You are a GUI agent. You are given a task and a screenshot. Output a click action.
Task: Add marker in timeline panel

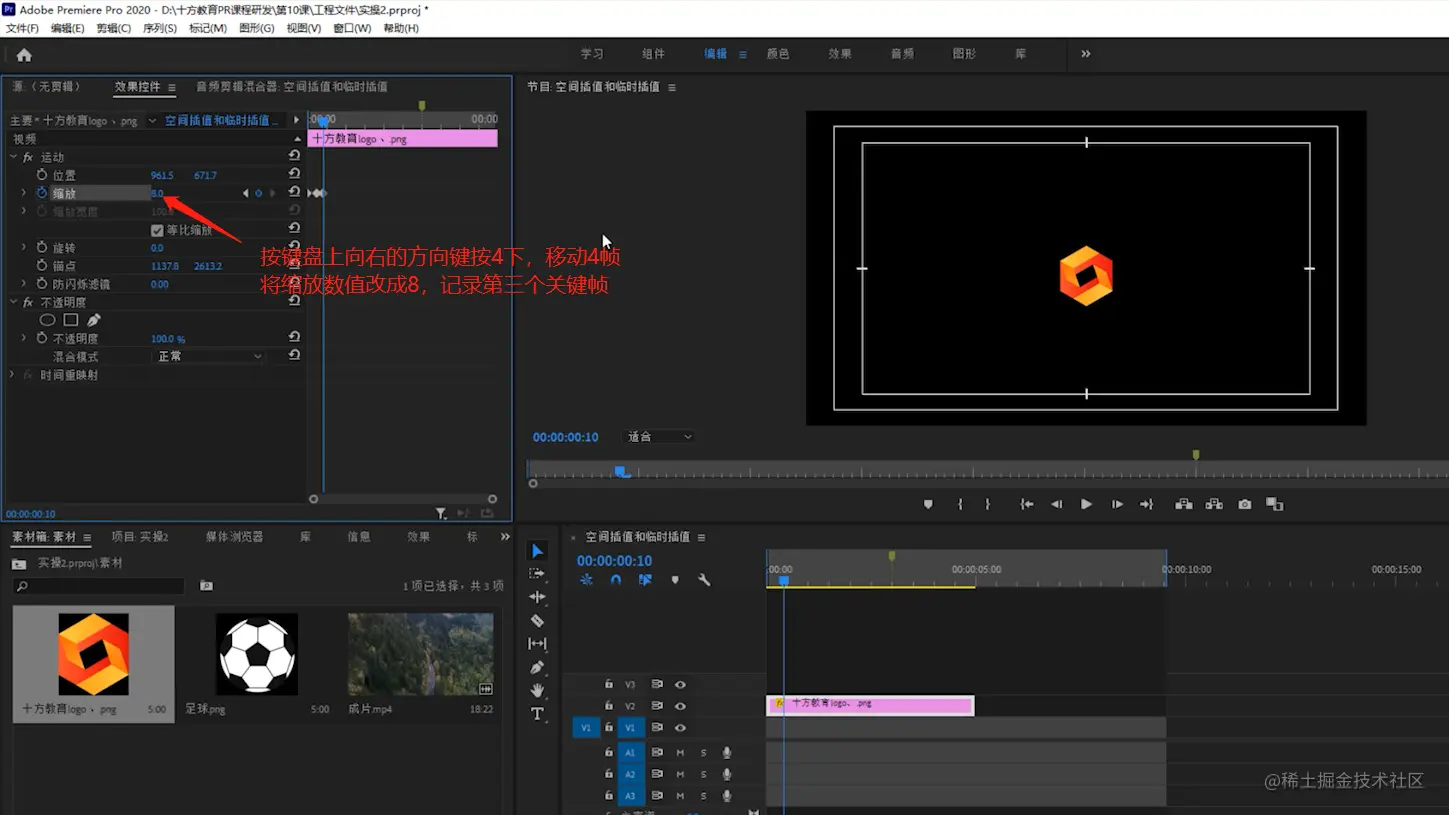point(675,580)
